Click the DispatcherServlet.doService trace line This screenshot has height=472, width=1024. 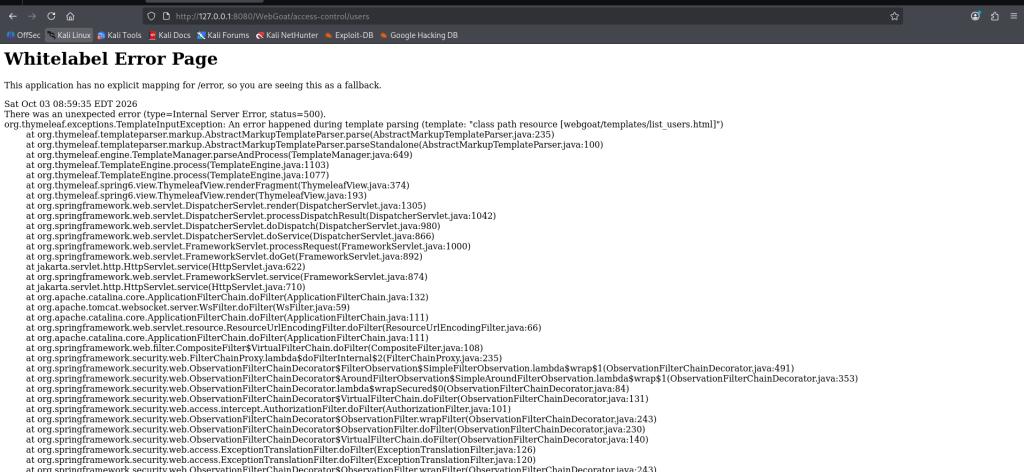tap(231, 236)
